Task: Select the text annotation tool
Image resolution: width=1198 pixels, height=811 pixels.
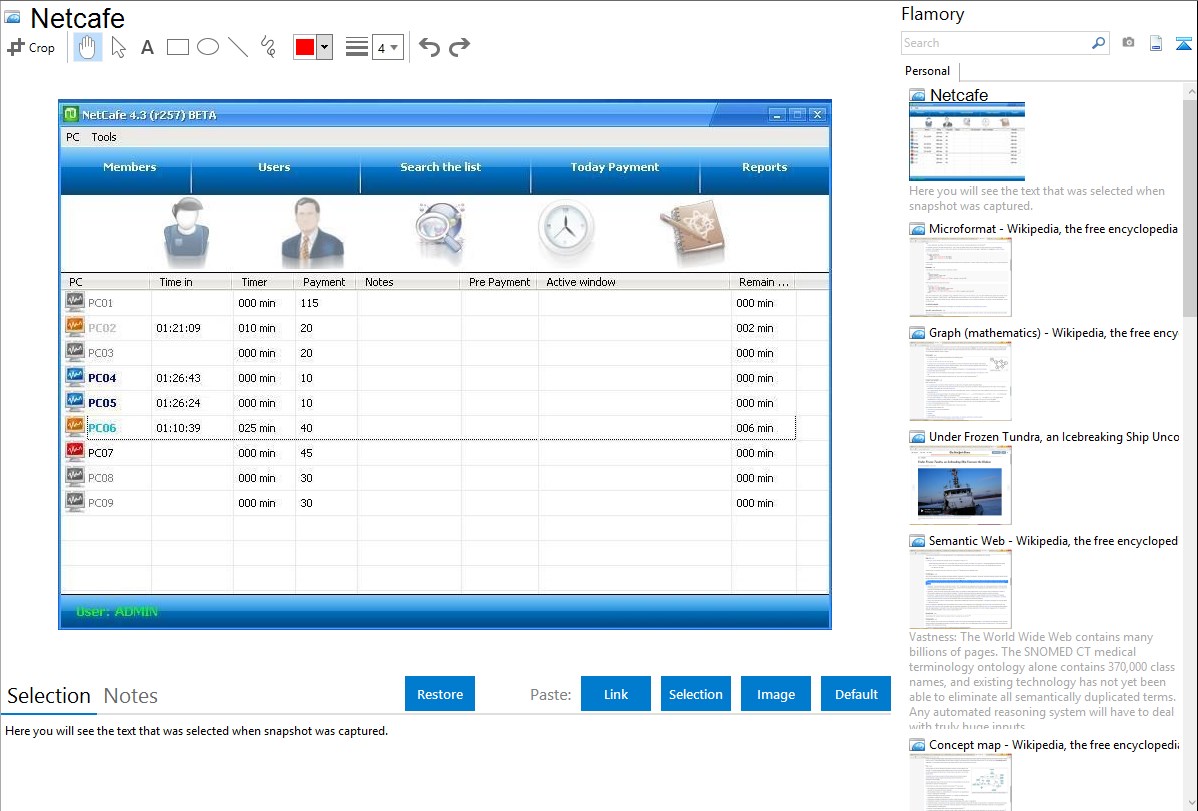Action: click(147, 47)
